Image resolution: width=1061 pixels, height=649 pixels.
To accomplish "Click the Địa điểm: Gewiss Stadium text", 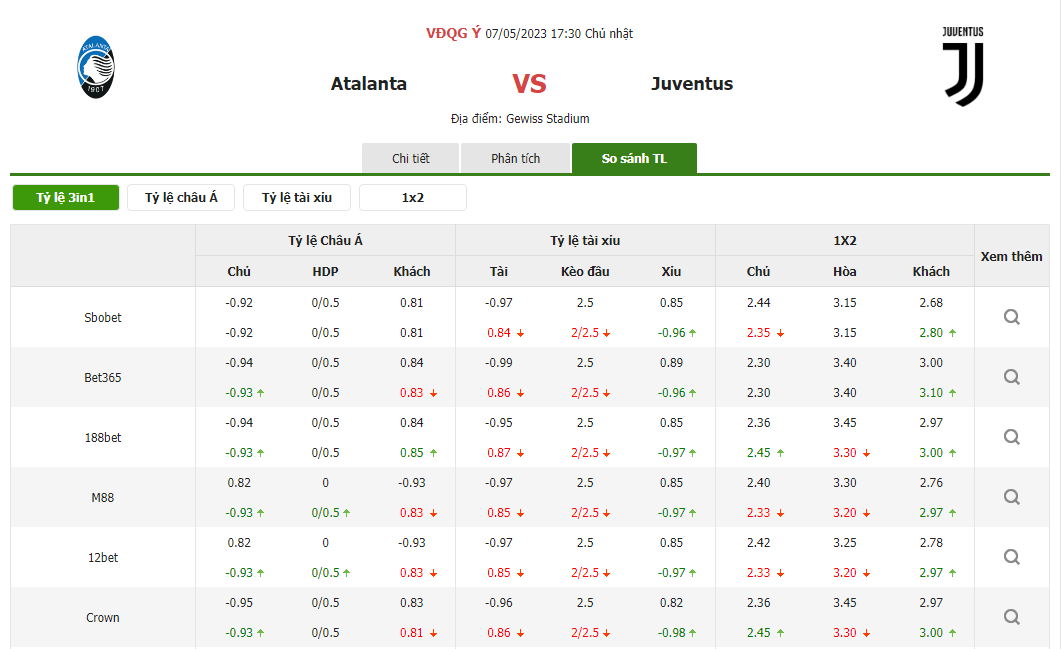I will coord(520,118).
